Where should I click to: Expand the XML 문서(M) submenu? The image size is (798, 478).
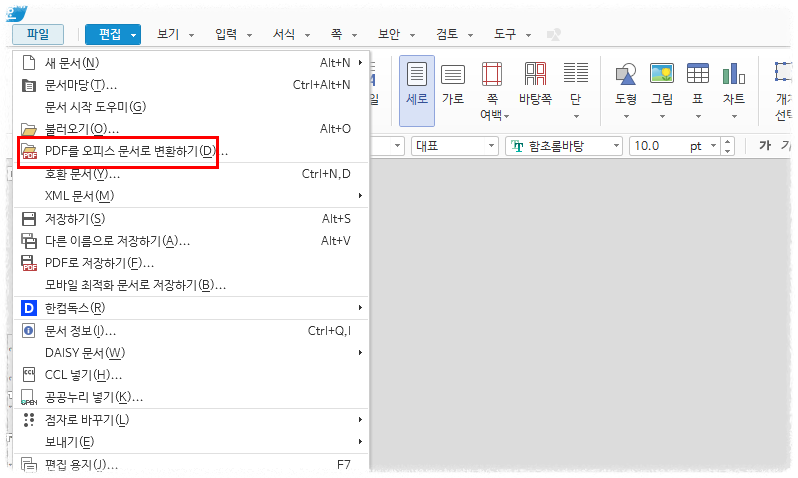pyautogui.click(x=191, y=195)
